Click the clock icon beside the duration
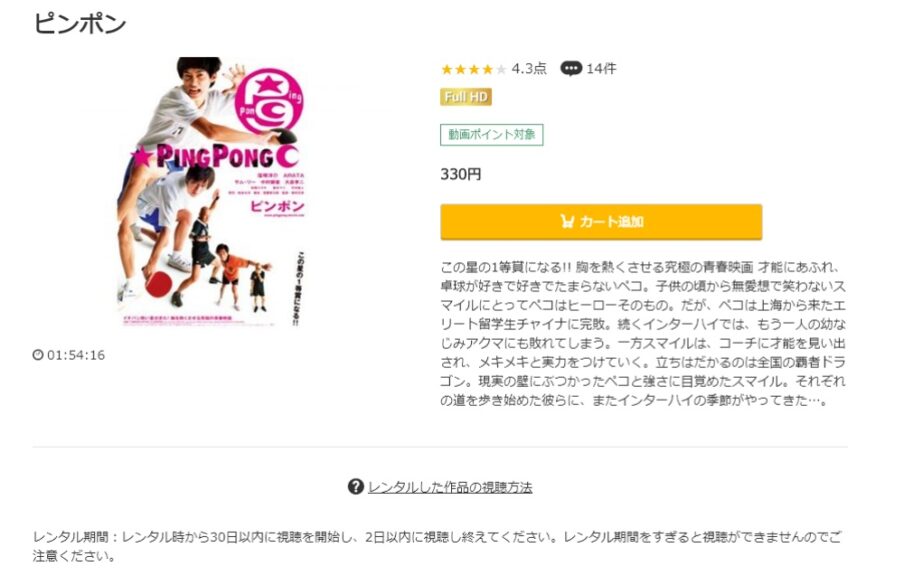904x585 pixels. 38,355
